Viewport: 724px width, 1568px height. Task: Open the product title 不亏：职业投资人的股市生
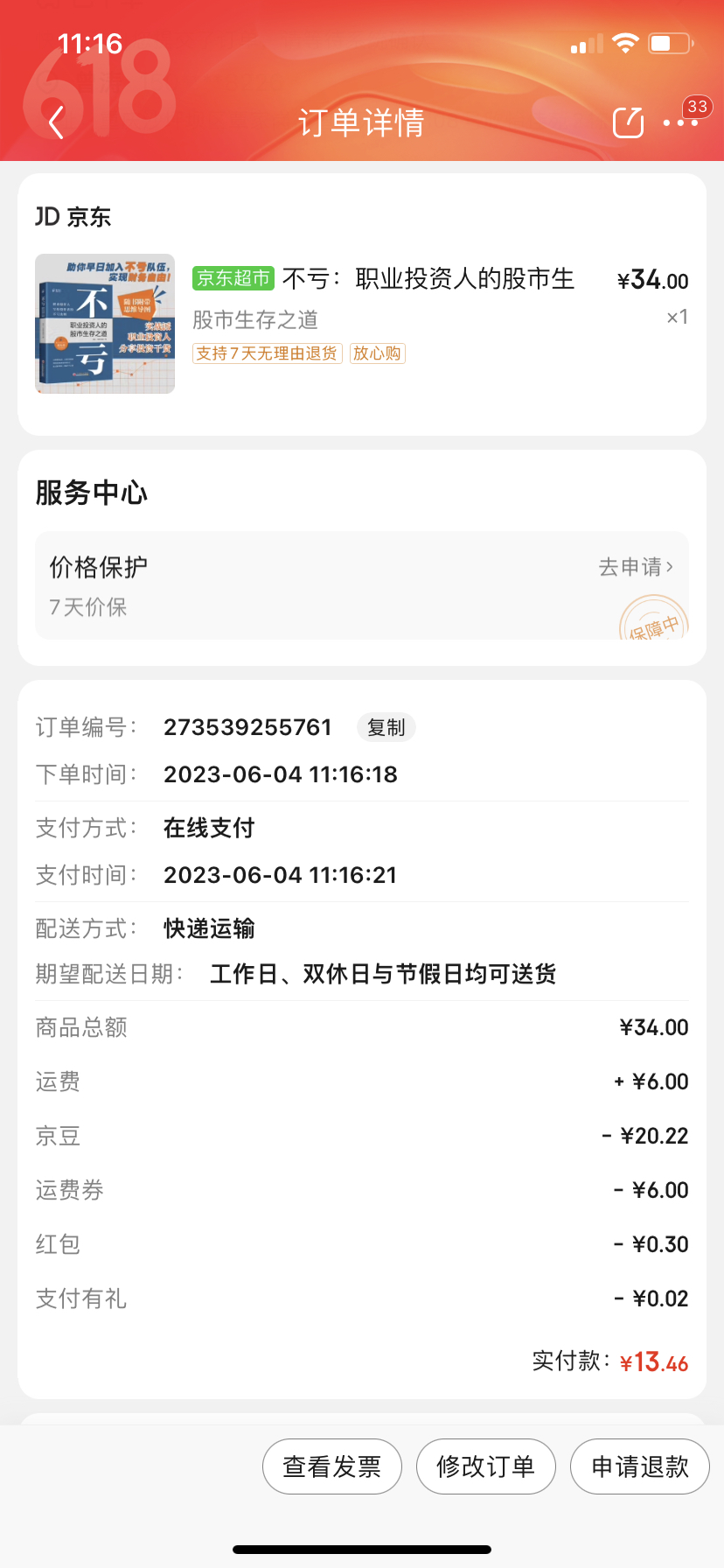point(428,278)
